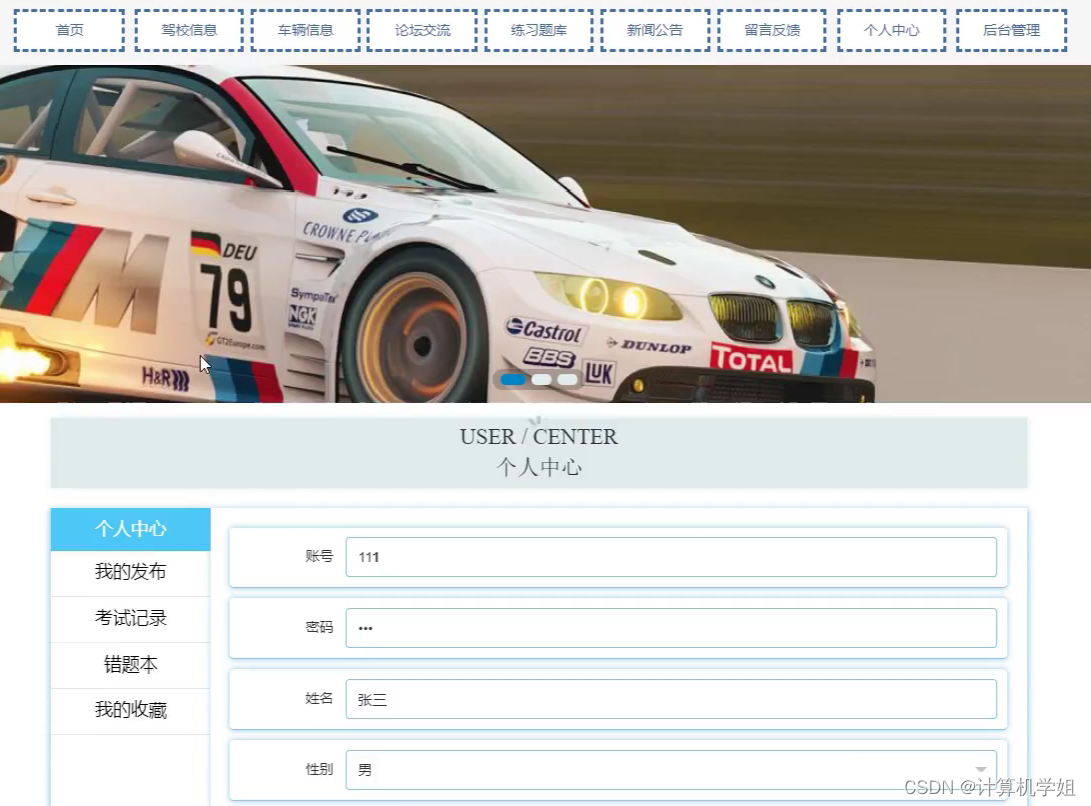The width and height of the screenshot is (1091, 806).
Task: Open 练习题库 from the nav bar
Action: point(539,31)
